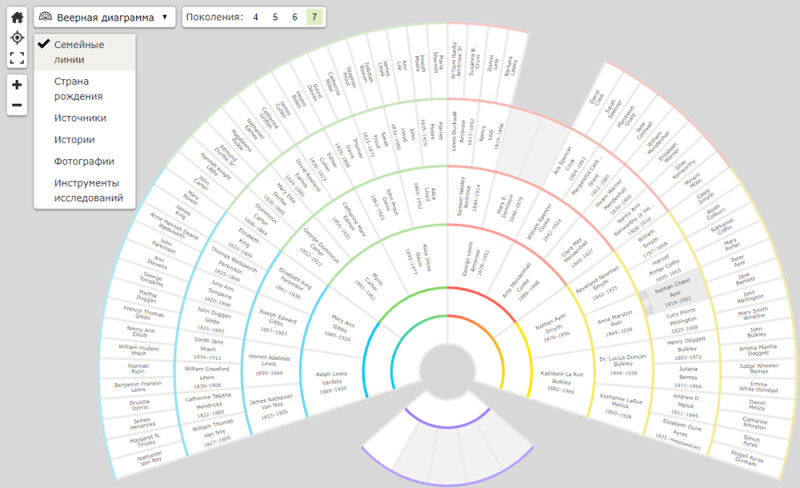Select Harriet Adelaide Lewis segment

267,364
